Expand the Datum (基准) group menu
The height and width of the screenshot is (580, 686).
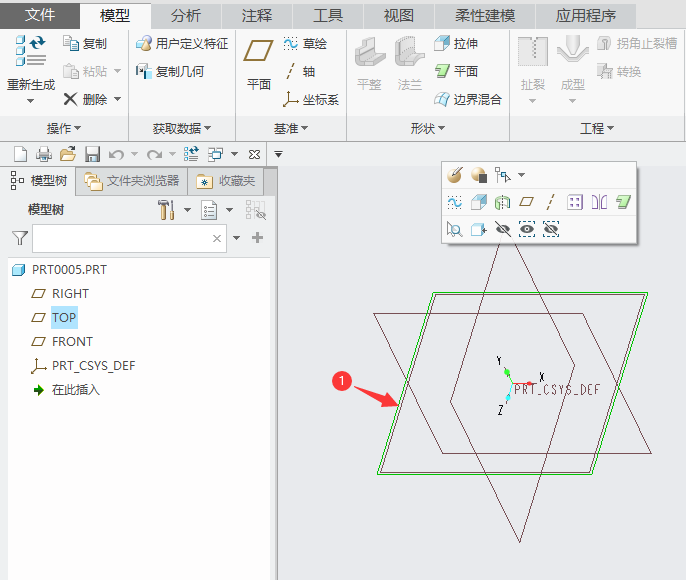(x=291, y=128)
